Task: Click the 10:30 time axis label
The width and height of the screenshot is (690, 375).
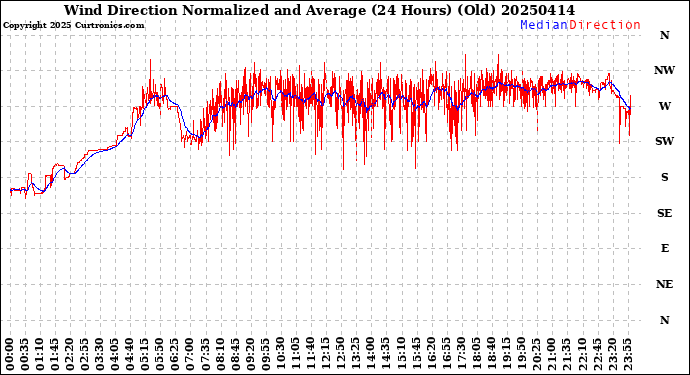Action: coord(280,354)
